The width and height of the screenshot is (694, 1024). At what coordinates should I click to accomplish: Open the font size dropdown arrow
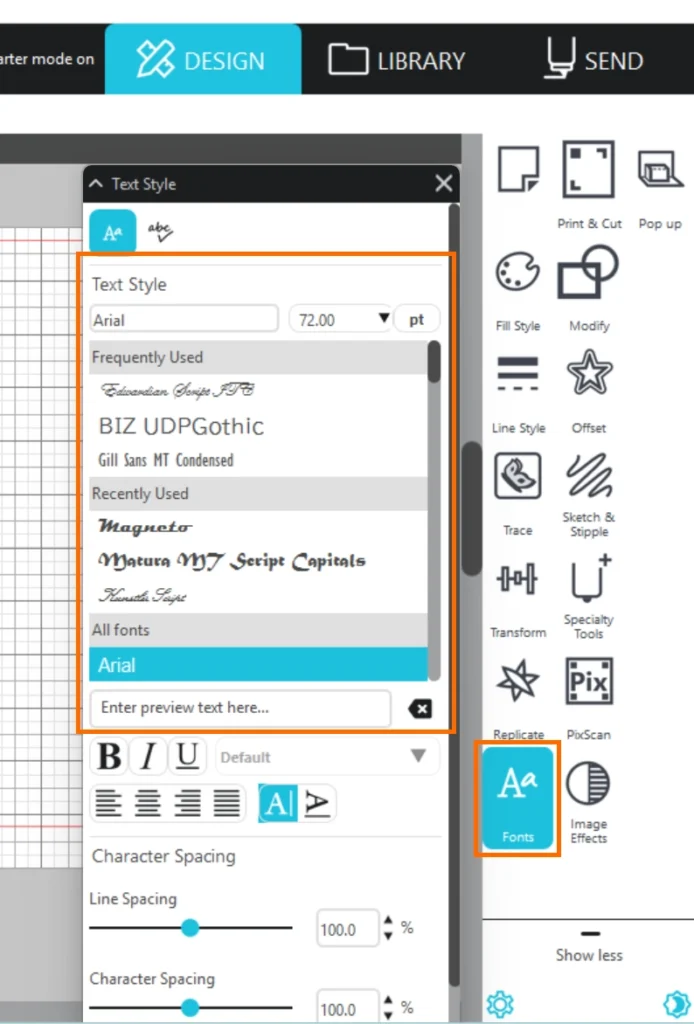(382, 319)
